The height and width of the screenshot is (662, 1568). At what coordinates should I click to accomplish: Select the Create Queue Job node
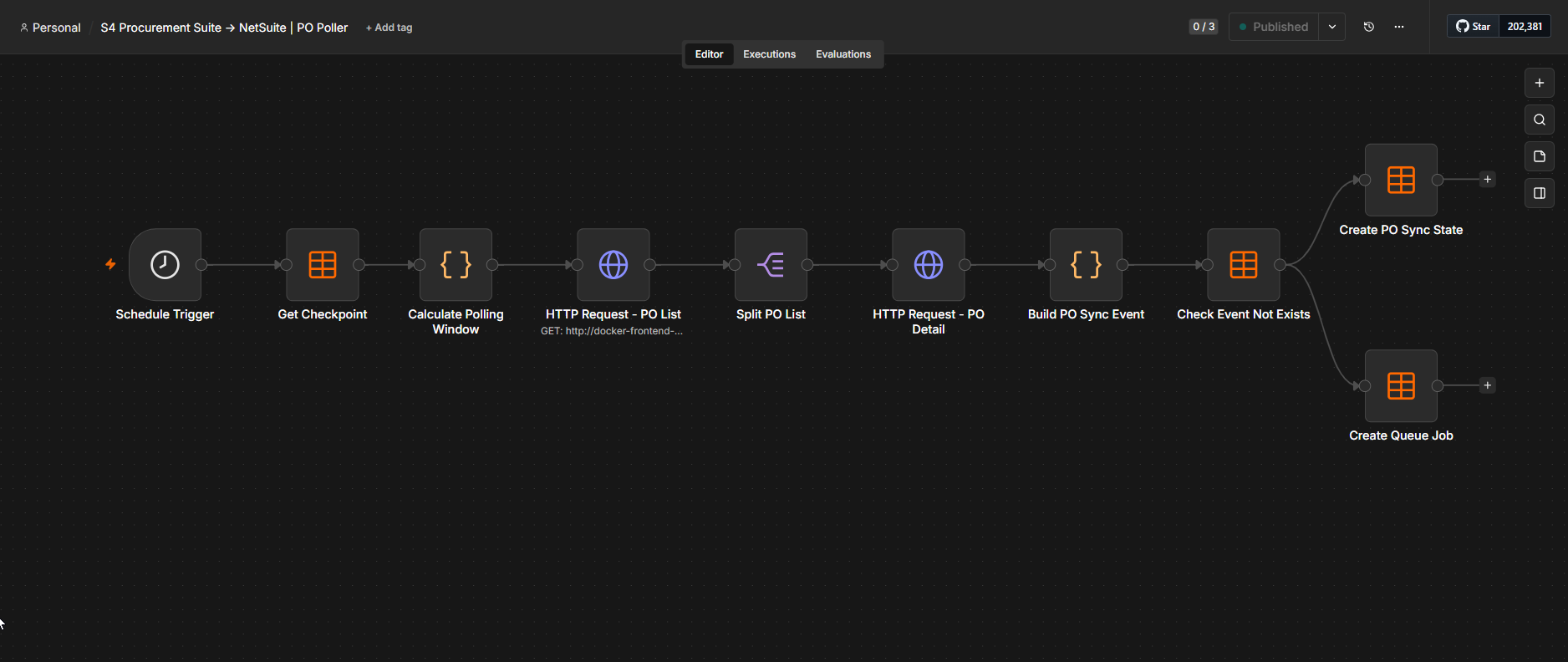[1401, 385]
